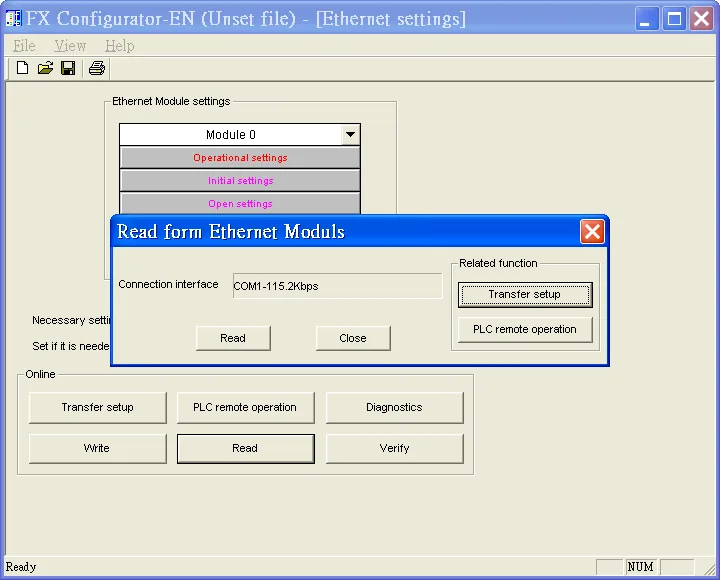The width and height of the screenshot is (720, 580).
Task: Close the FX Configurator main window
Action: coord(701,19)
